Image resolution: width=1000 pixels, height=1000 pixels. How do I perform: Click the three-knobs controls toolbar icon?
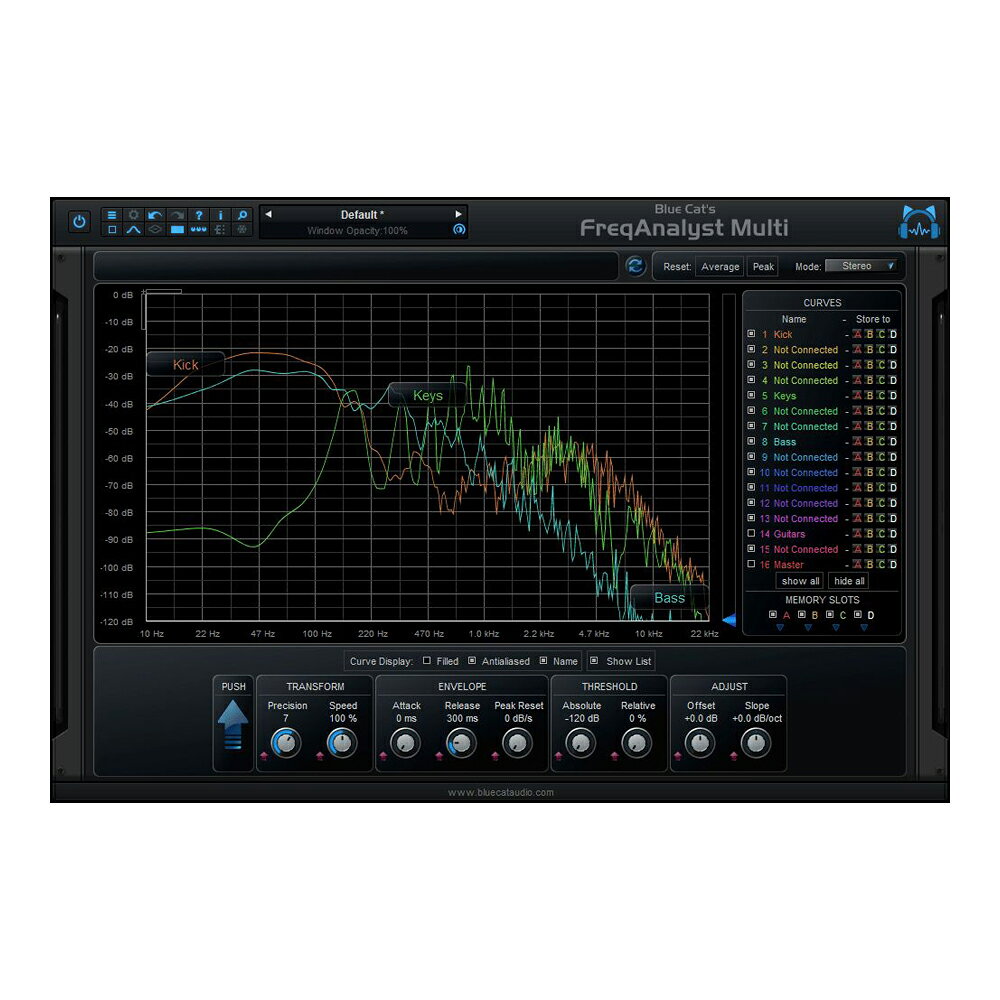198,230
